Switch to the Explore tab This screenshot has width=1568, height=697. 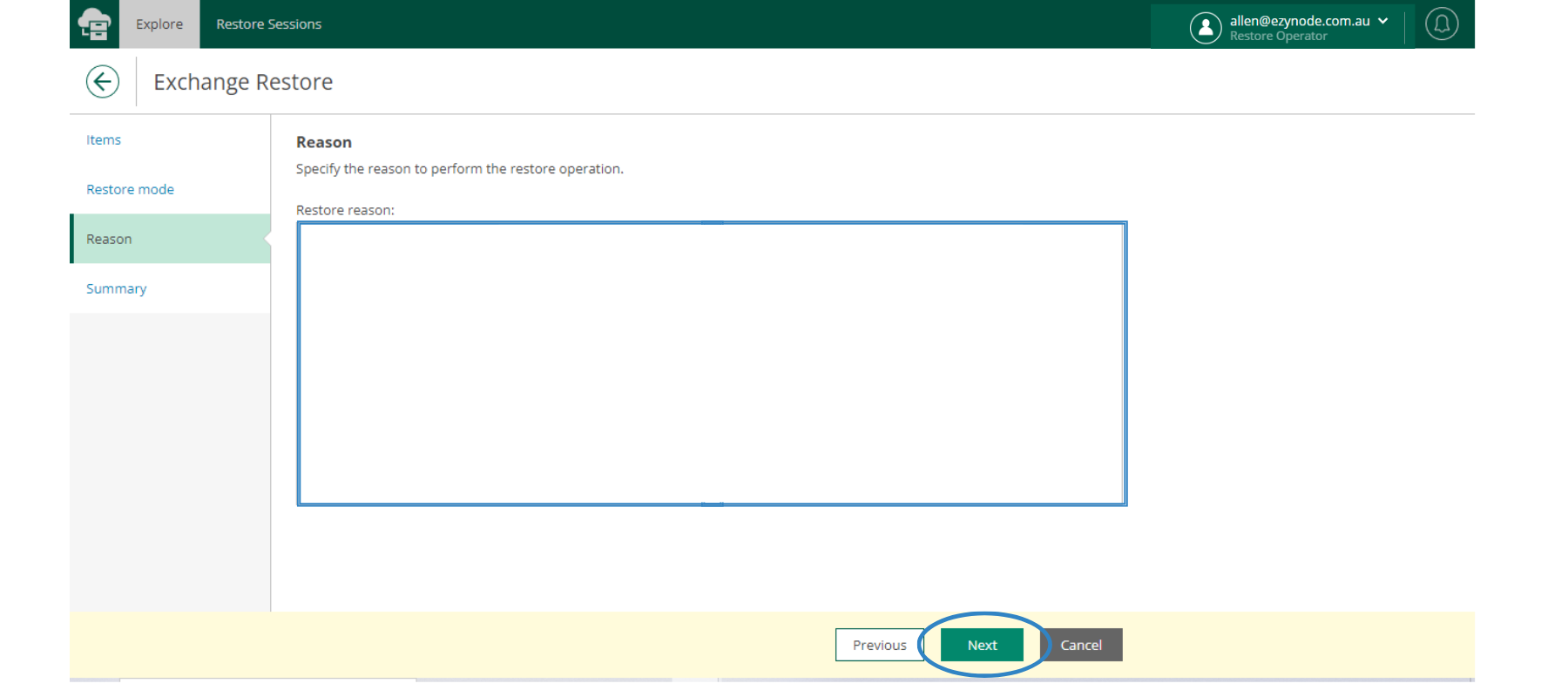coord(159,24)
